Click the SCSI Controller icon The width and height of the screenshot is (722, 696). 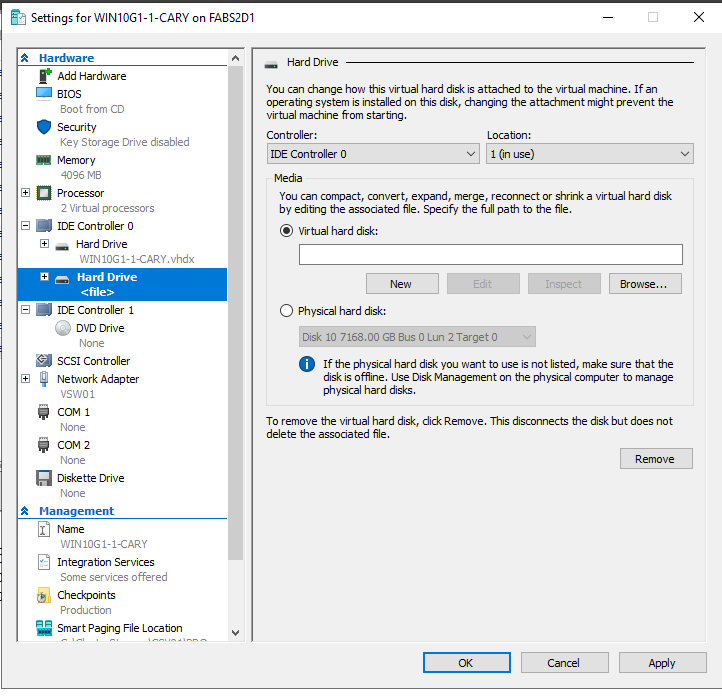[x=44, y=361]
